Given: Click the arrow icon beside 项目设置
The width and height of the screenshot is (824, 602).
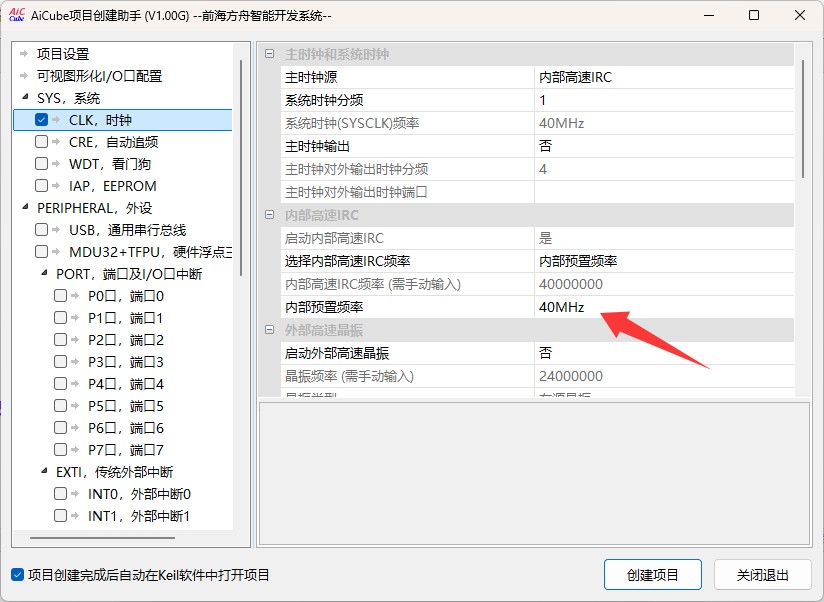Looking at the screenshot, I should pyautogui.click(x=24, y=54).
